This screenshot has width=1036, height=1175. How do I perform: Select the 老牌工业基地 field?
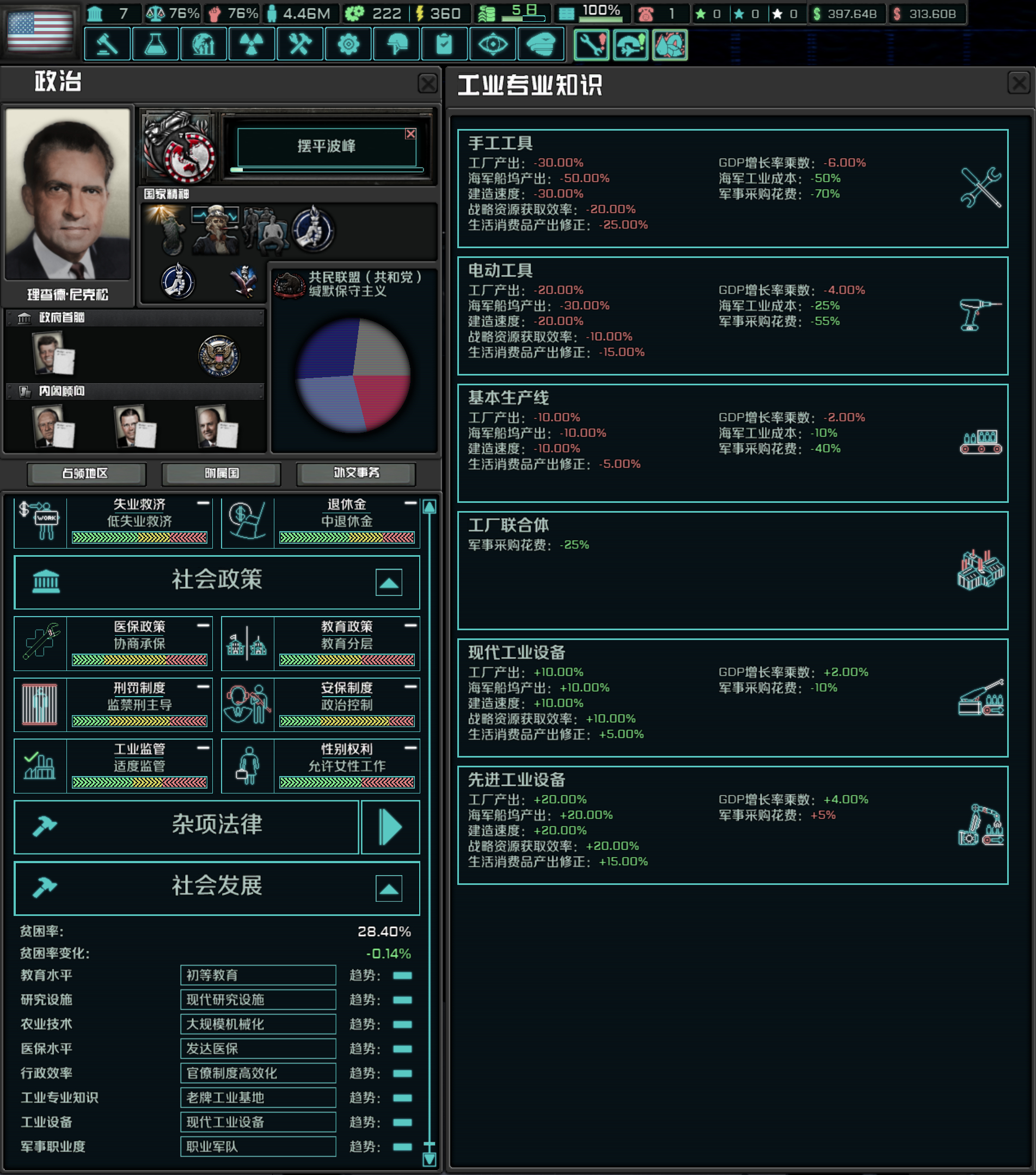258,1097
